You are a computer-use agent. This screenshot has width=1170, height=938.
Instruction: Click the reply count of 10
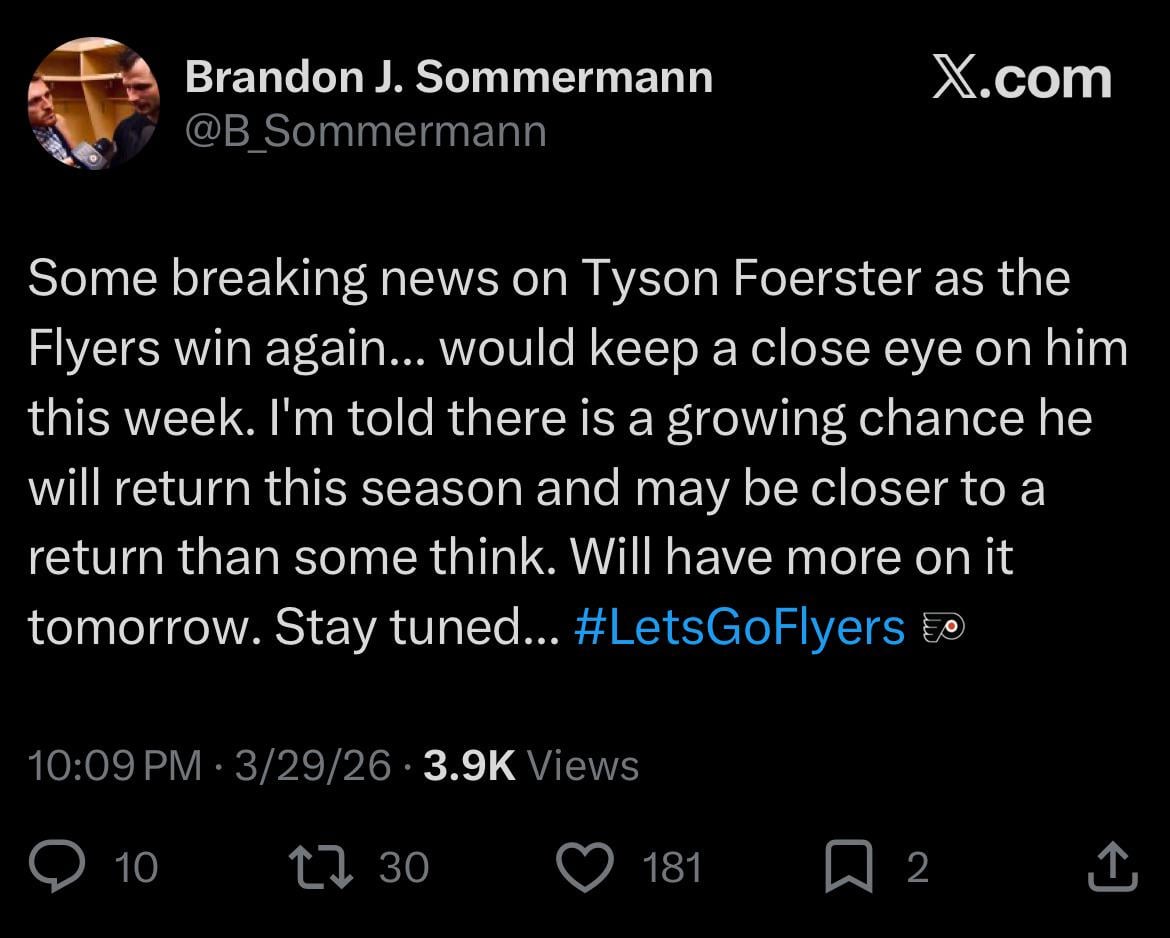[136, 867]
